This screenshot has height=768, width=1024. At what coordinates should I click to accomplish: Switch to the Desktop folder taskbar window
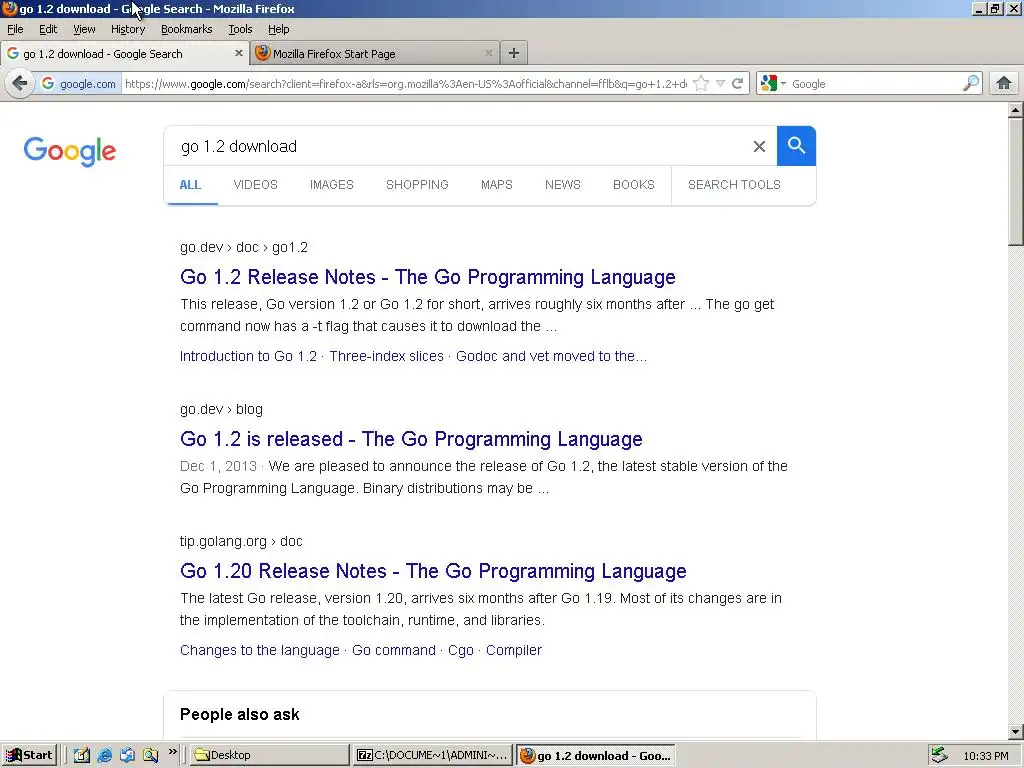269,755
